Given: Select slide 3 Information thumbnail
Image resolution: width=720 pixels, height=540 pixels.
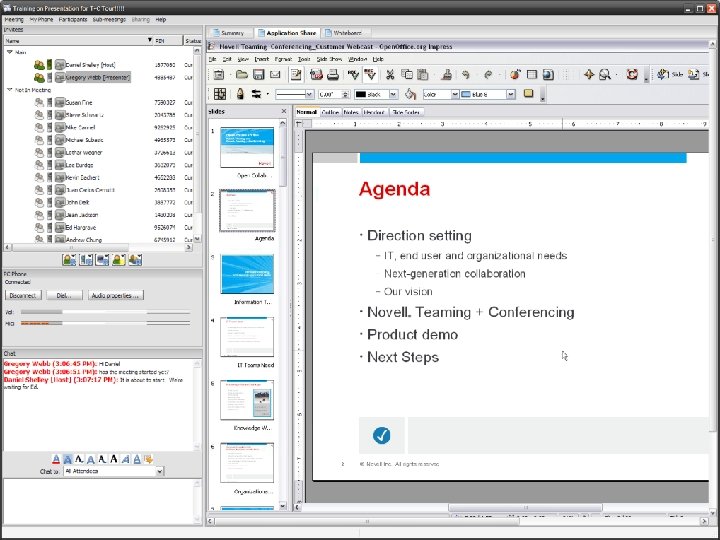Looking at the screenshot, I should pyautogui.click(x=247, y=274).
